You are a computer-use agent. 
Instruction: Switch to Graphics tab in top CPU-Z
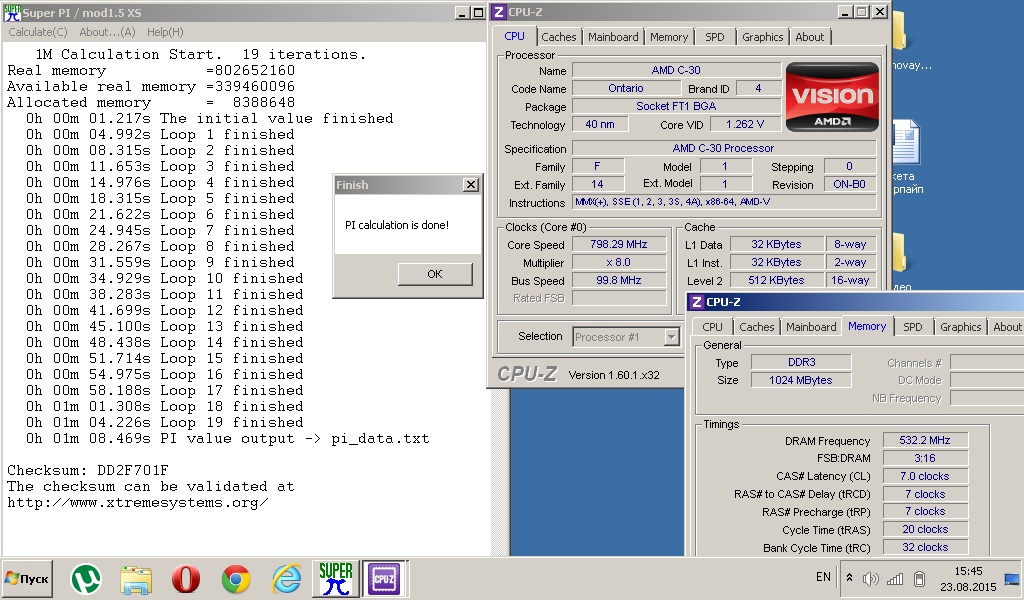pyautogui.click(x=762, y=37)
